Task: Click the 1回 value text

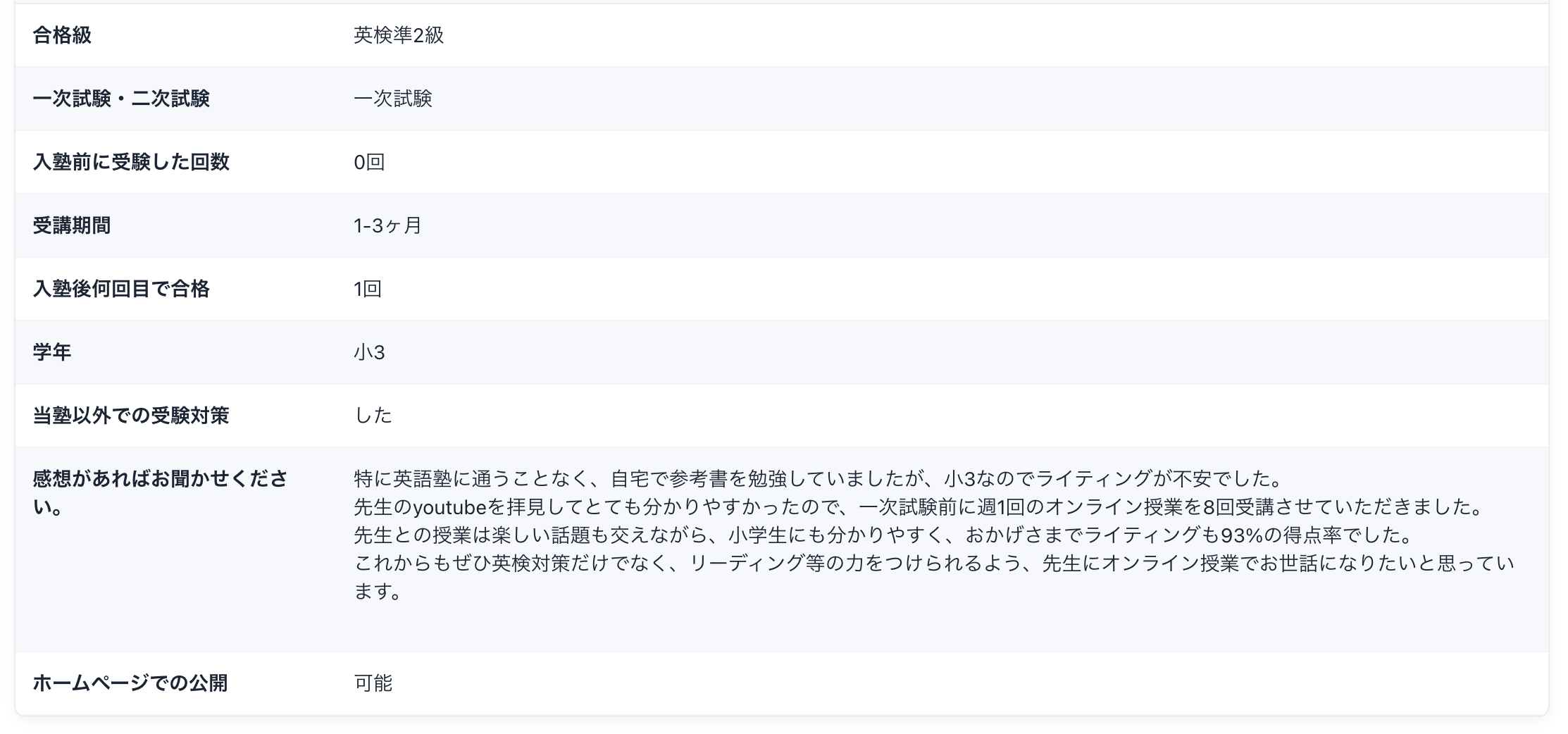Action: (x=368, y=289)
